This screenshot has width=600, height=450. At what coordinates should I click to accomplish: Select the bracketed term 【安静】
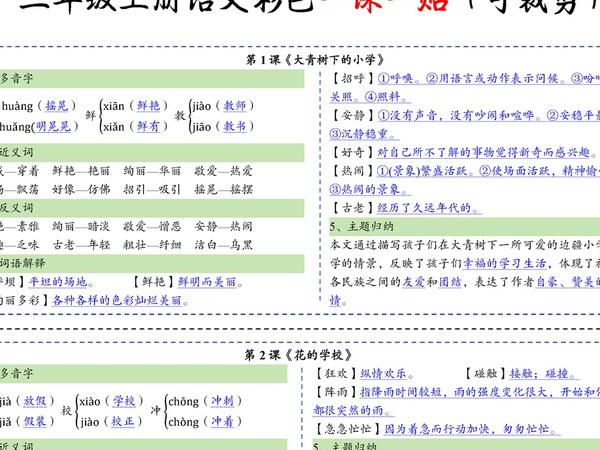pyautogui.click(x=353, y=115)
